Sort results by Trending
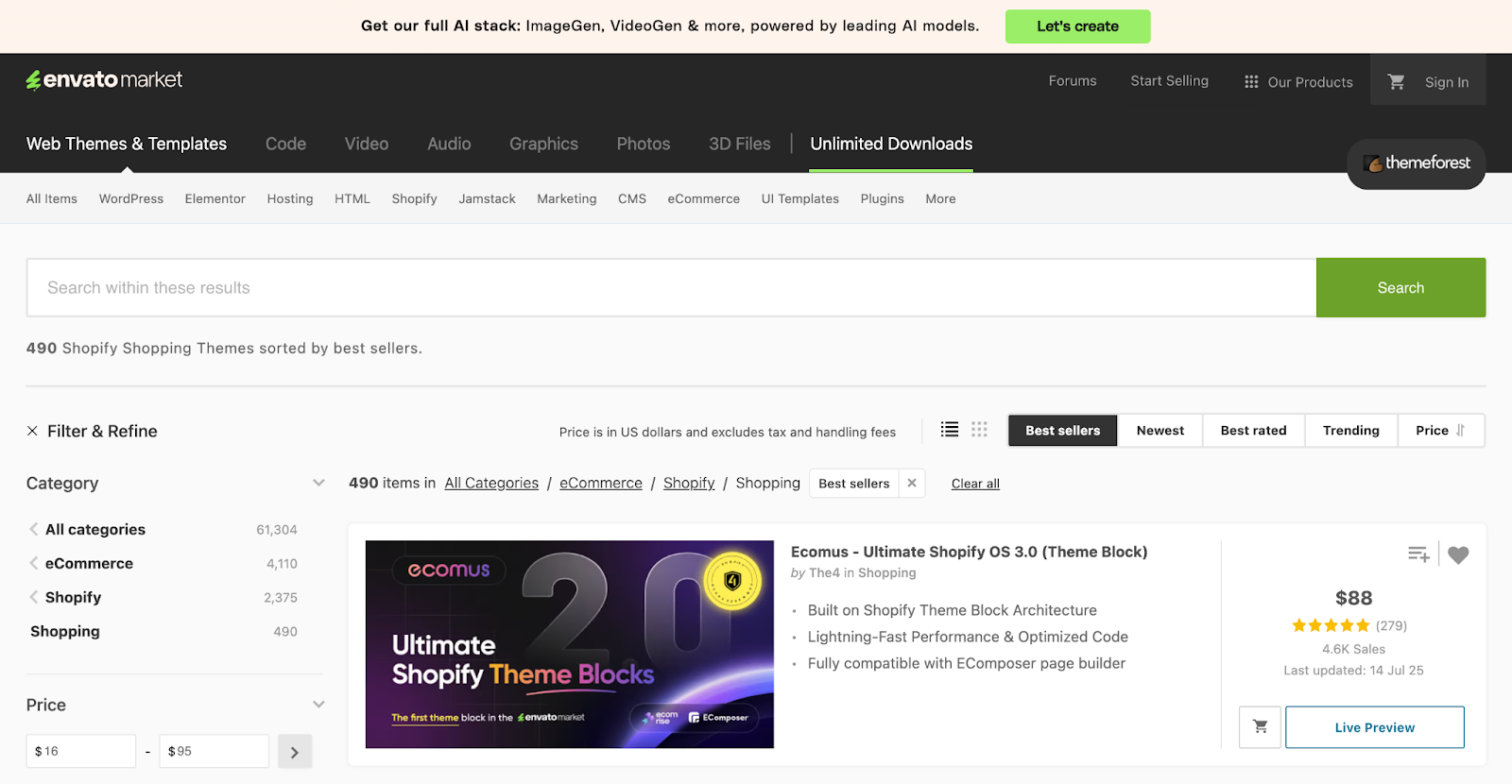 (1350, 431)
